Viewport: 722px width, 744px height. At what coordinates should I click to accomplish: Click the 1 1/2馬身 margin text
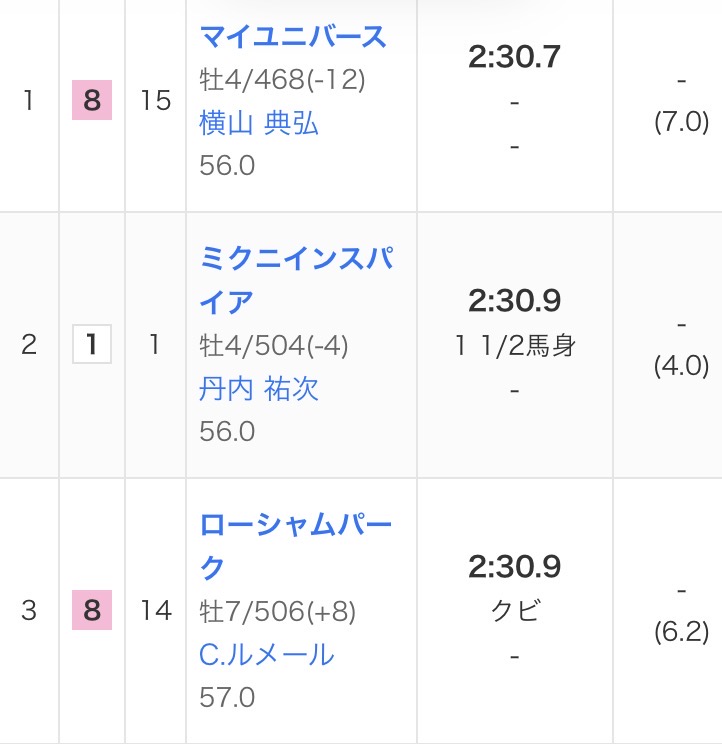coord(515,346)
